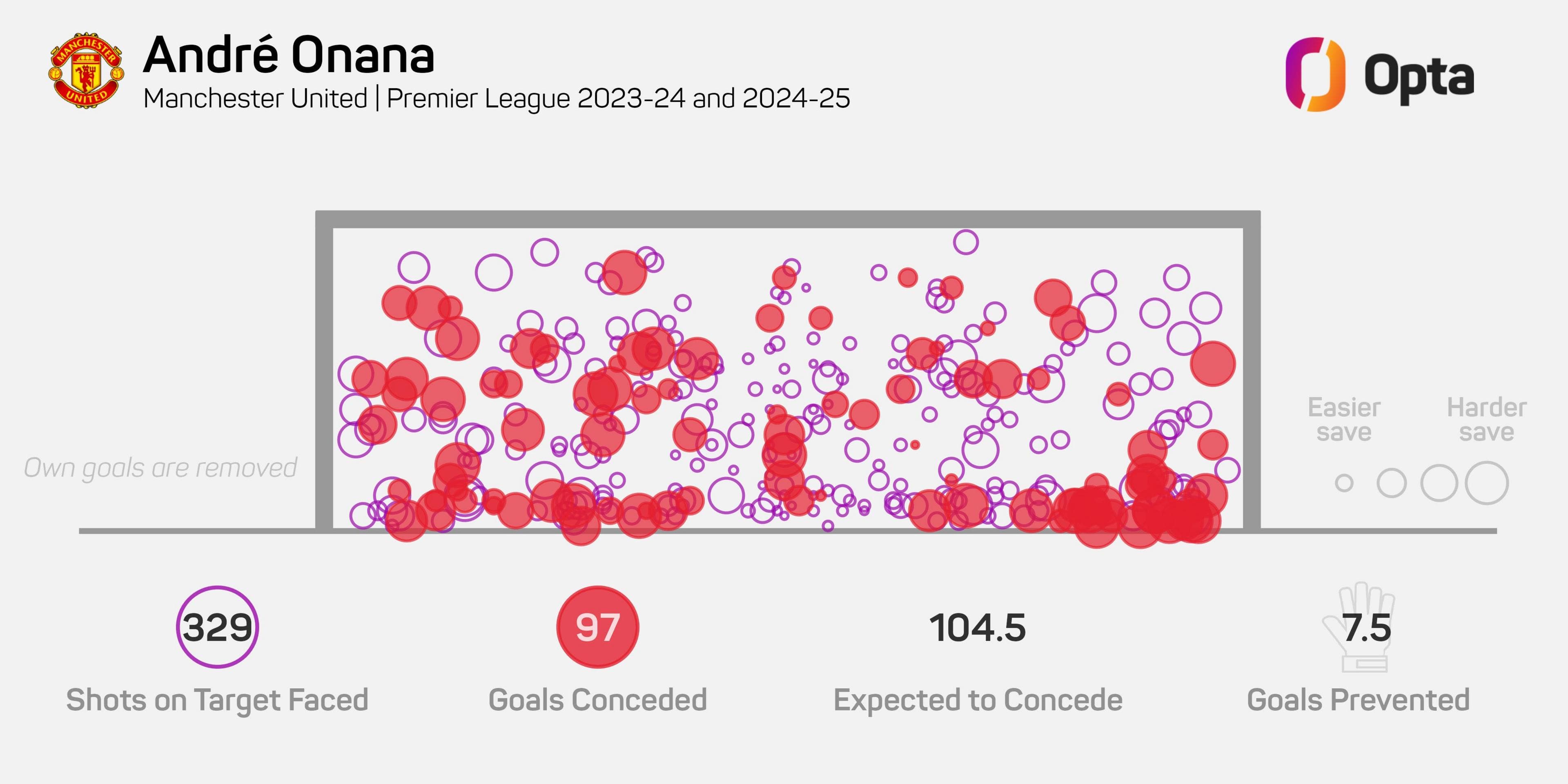Click the Shots on Target Faced label

217,700
